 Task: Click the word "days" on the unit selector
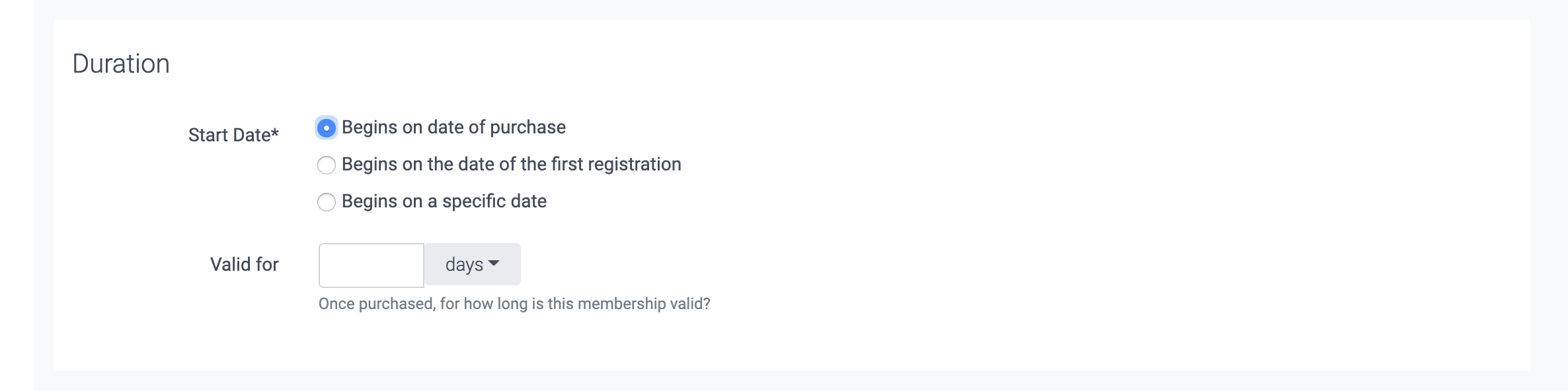pos(464,265)
